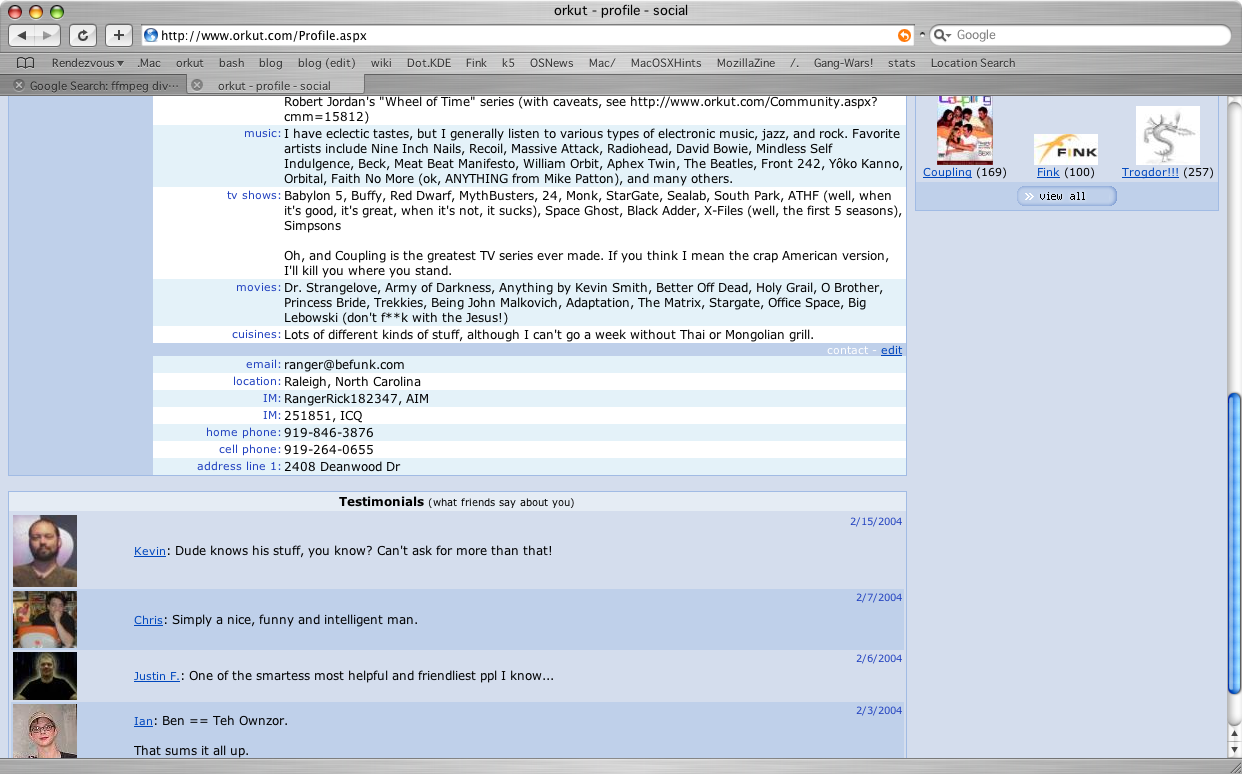The image size is (1242, 774).
Task: Click the address 2408 Deanwood Dr text
Action: click(x=342, y=467)
